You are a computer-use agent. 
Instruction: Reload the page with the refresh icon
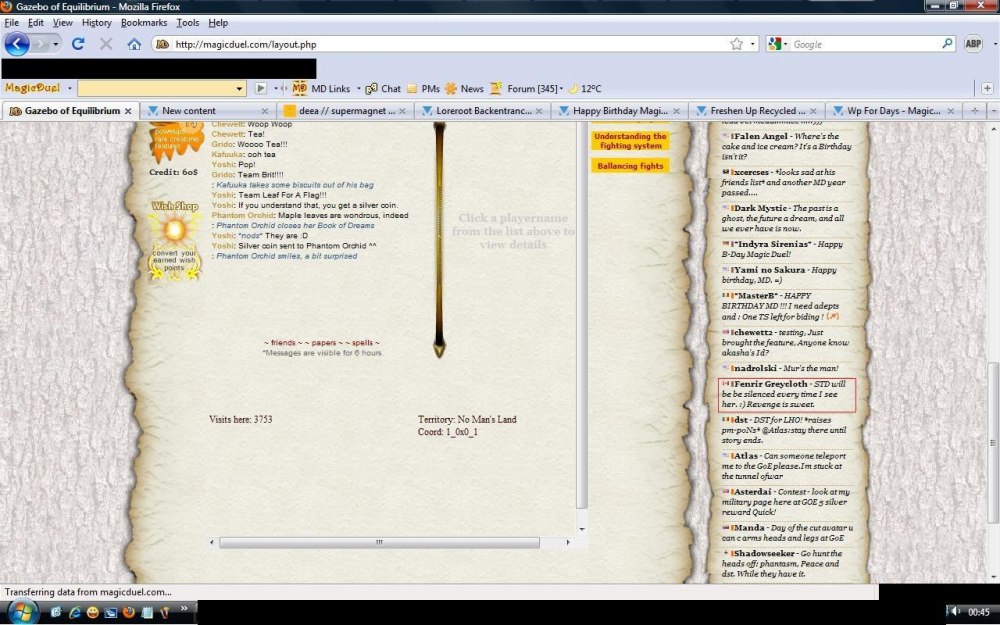78,44
